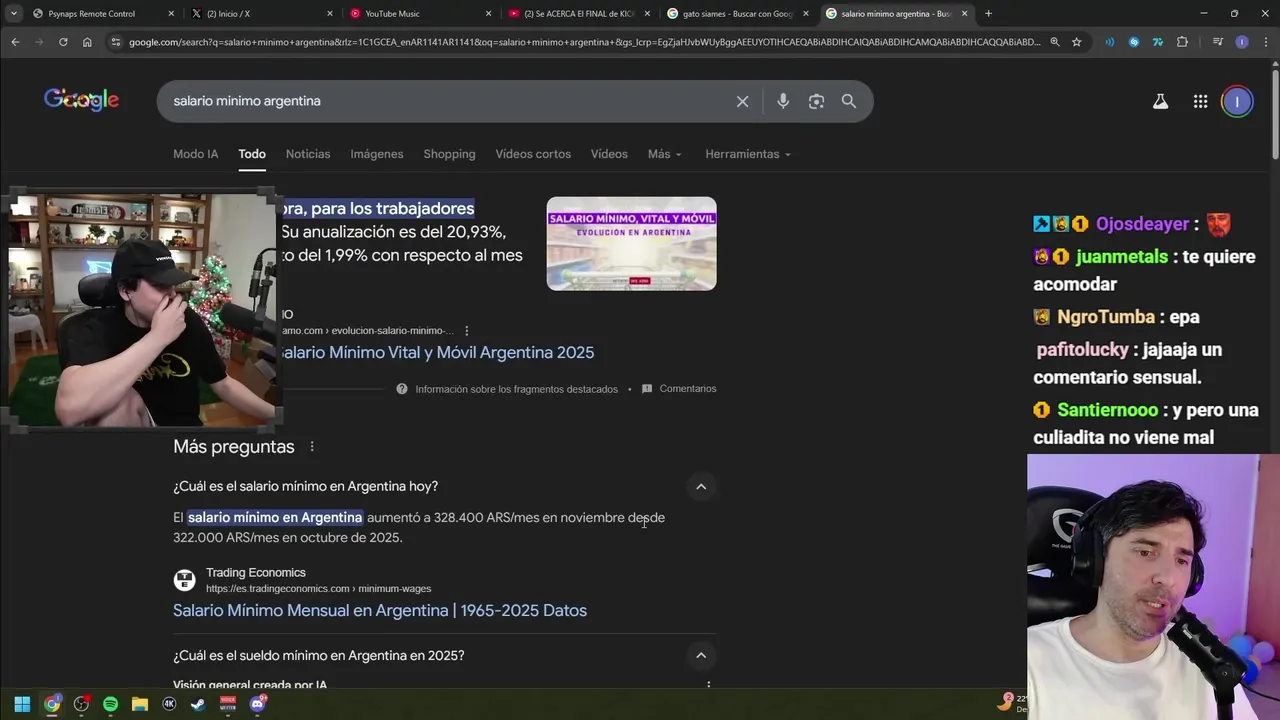
Task: Reload the page with the refresh icon
Action: pyautogui.click(x=63, y=42)
